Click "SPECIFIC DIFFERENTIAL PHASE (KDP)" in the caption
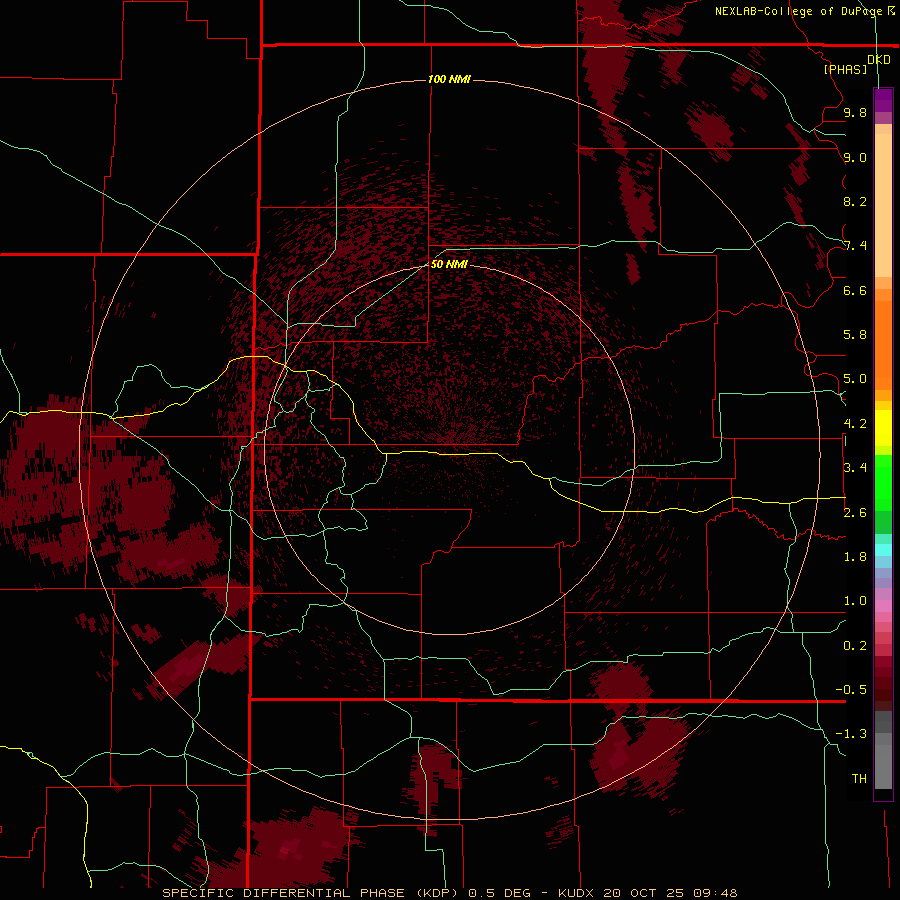This screenshot has height=900, width=900. [312, 893]
